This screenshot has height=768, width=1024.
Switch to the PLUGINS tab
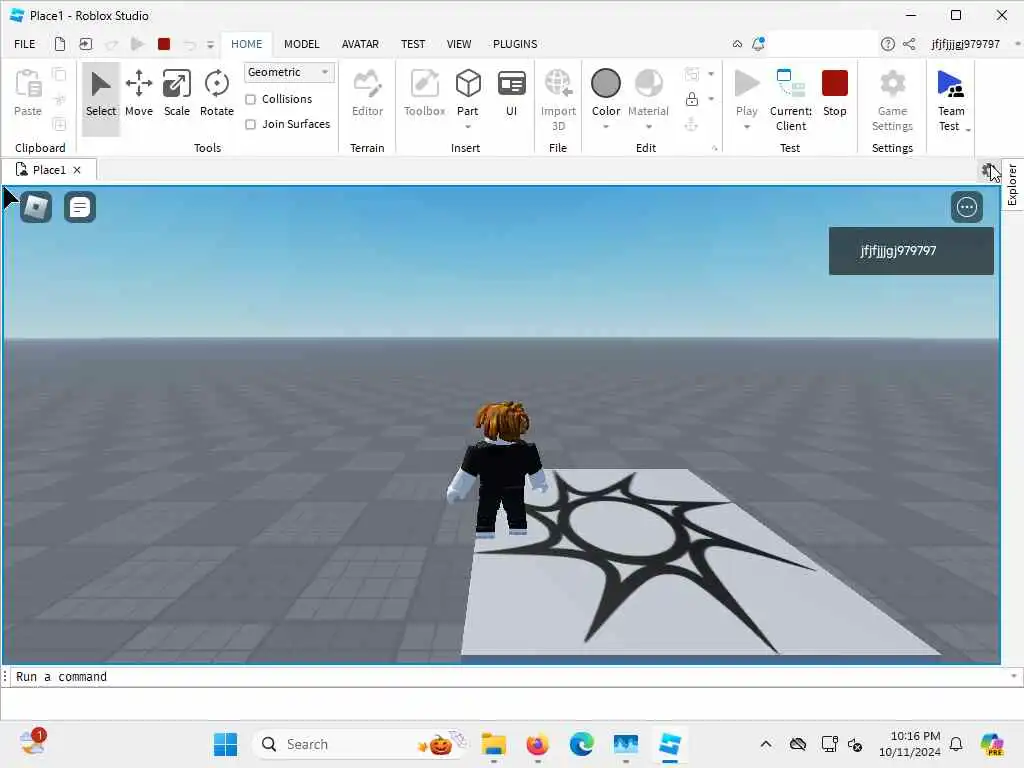coord(515,44)
